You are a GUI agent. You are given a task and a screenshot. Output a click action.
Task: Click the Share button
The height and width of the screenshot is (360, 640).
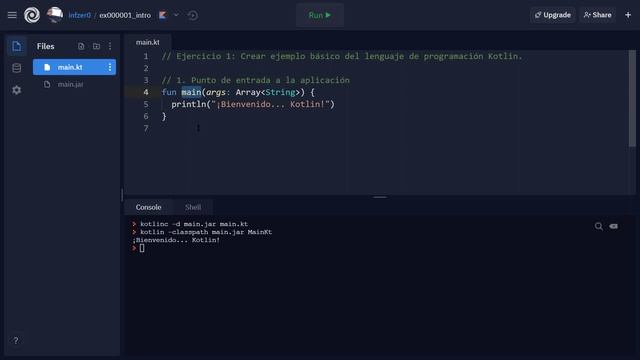[x=597, y=15]
